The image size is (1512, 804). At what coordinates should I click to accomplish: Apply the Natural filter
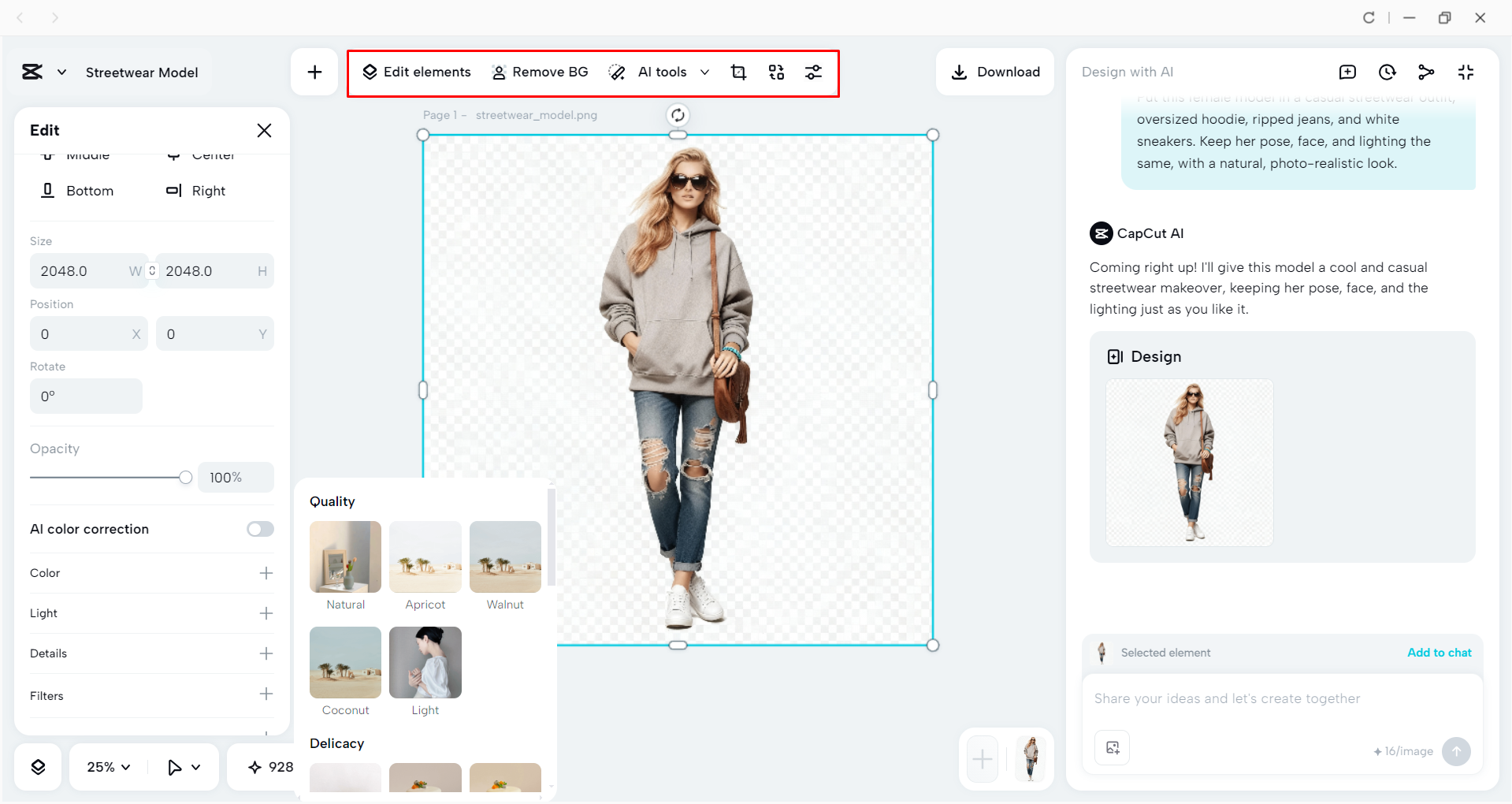coord(345,557)
